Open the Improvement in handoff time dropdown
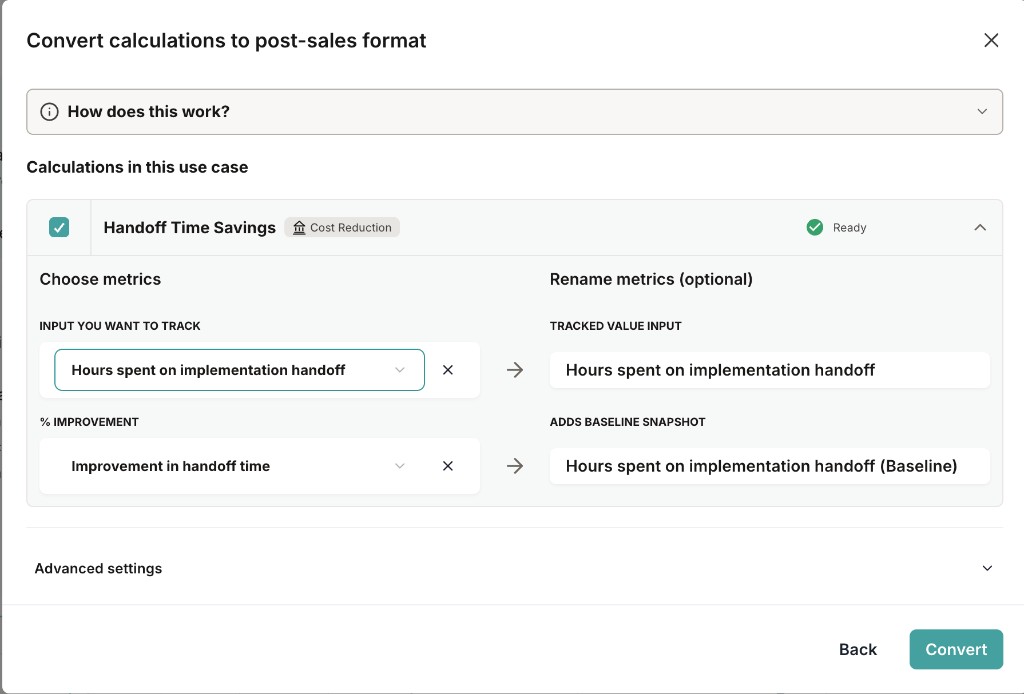This screenshot has height=694, width=1024. [x=239, y=466]
